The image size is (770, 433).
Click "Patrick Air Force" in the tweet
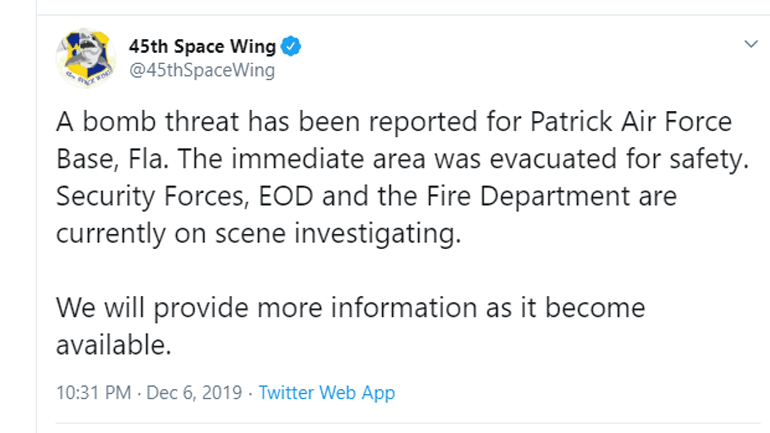[632, 123]
